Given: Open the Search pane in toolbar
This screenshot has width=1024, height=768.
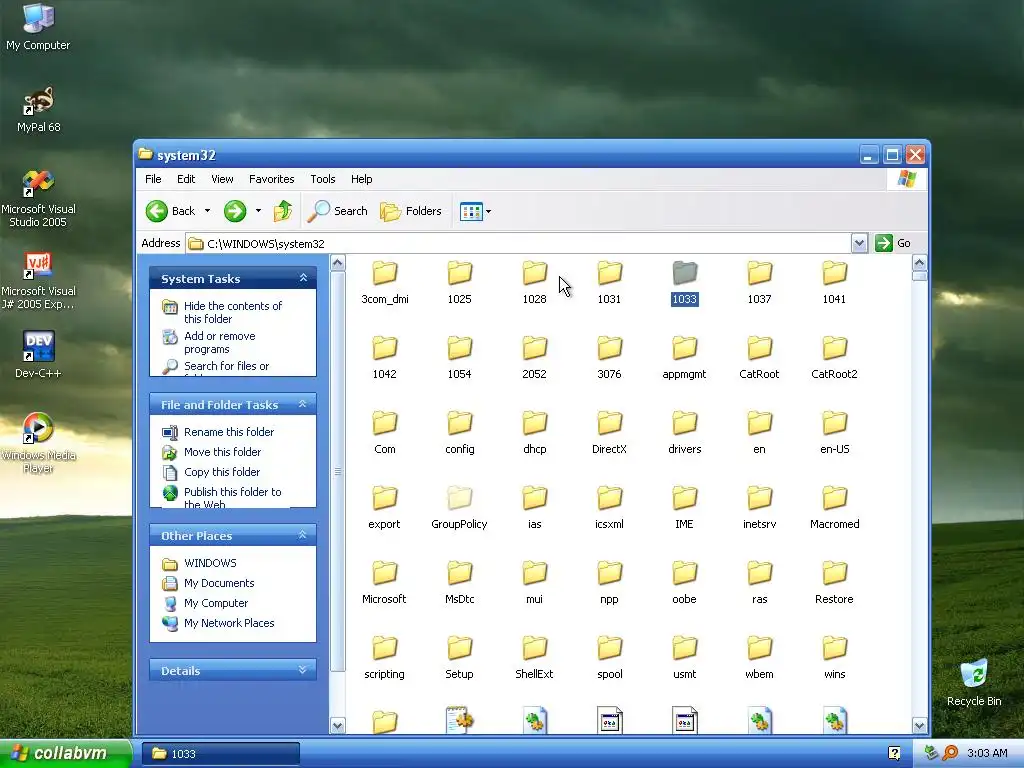Looking at the screenshot, I should pyautogui.click(x=338, y=211).
